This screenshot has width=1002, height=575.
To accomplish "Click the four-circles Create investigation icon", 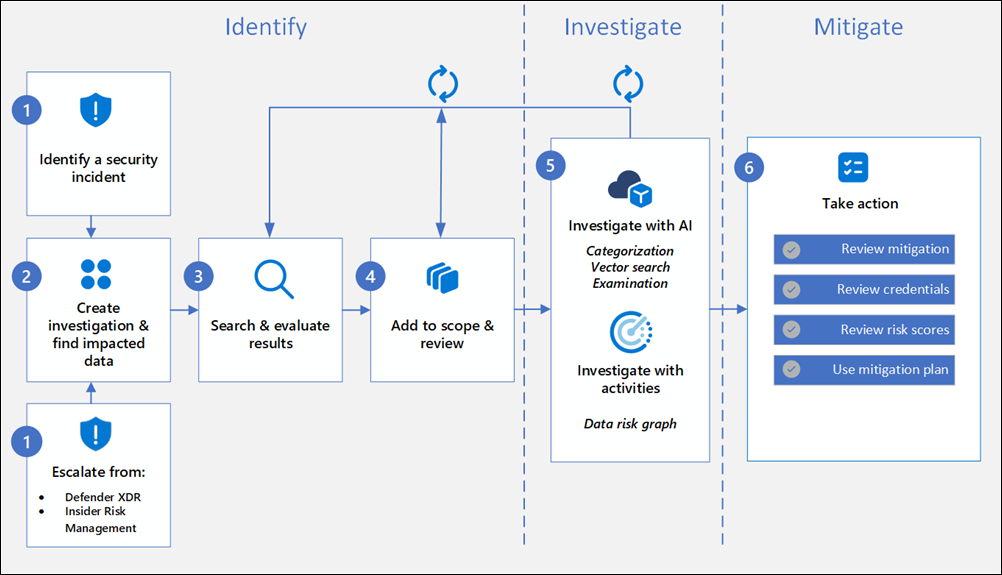I will pyautogui.click(x=96, y=273).
